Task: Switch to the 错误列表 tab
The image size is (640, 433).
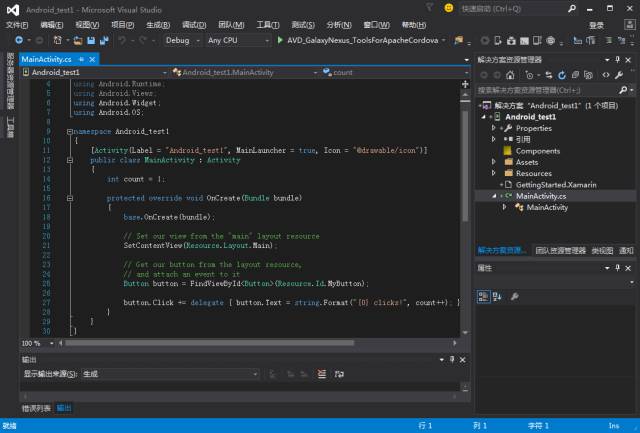Action: pyautogui.click(x=36, y=408)
